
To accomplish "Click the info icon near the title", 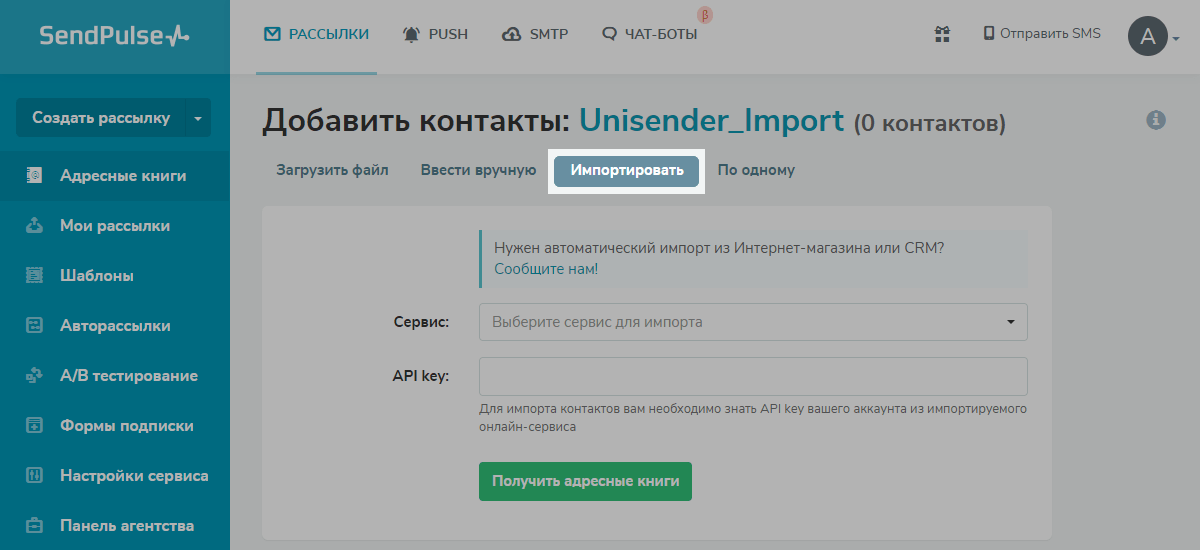I will tap(1156, 120).
